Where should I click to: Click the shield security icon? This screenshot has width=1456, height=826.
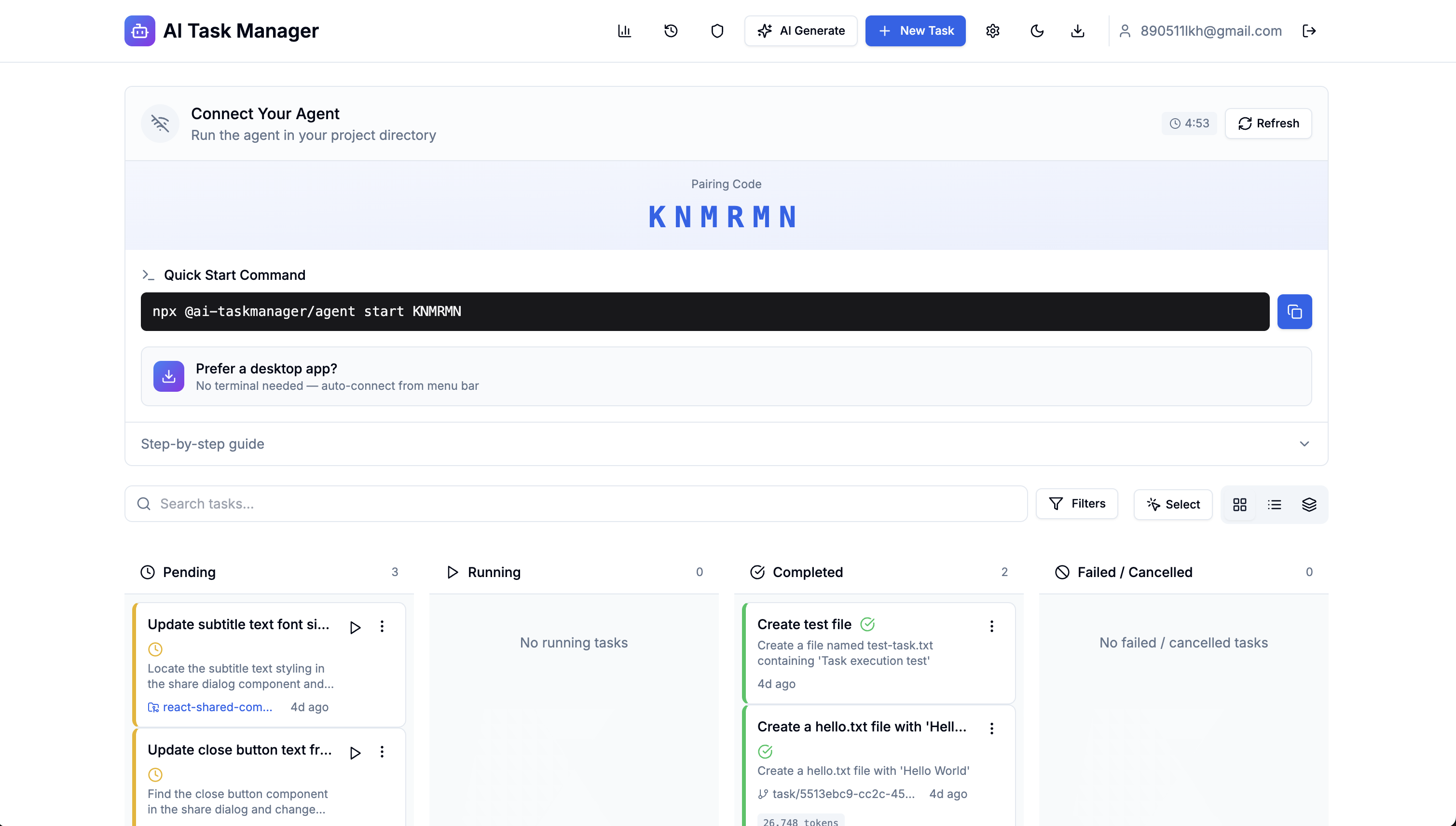tap(717, 30)
